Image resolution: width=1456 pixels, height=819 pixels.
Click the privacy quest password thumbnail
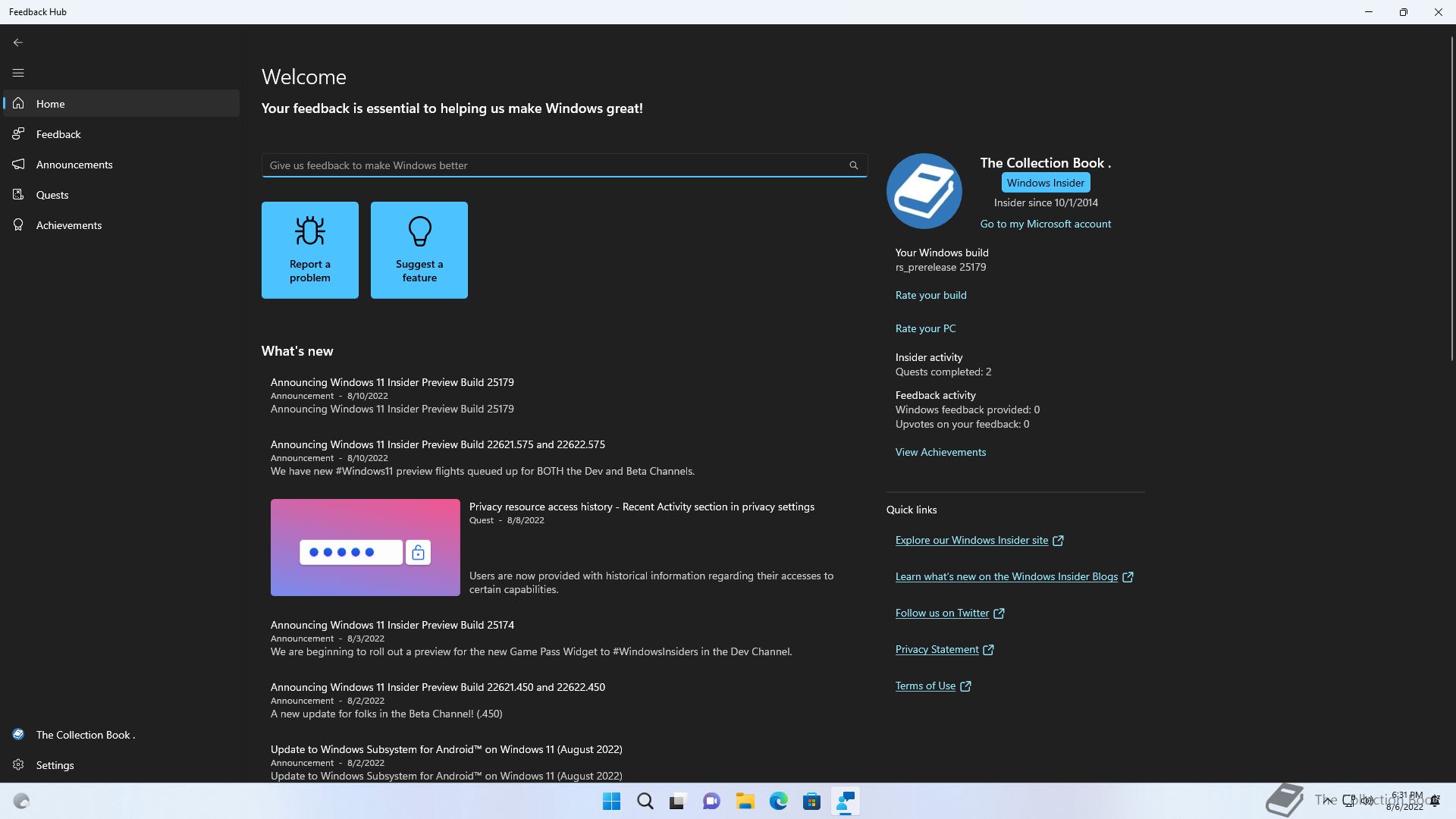366,548
